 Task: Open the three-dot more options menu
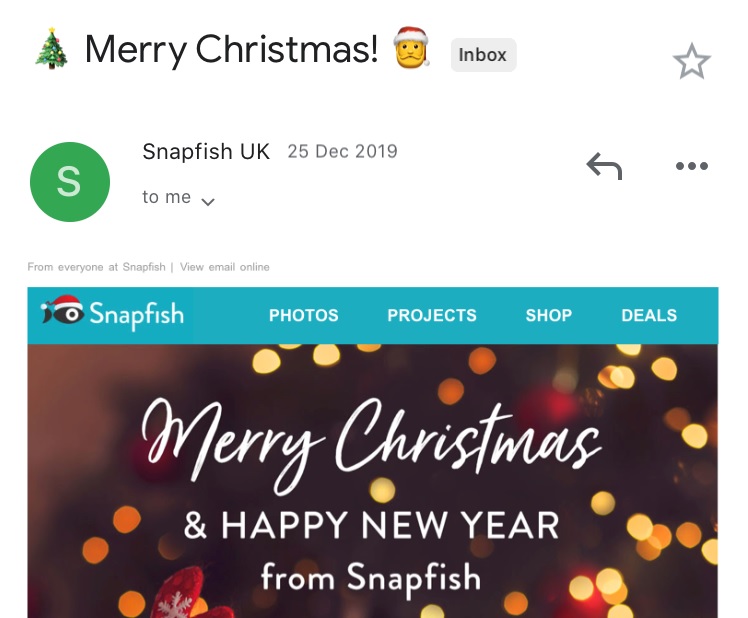pos(692,166)
